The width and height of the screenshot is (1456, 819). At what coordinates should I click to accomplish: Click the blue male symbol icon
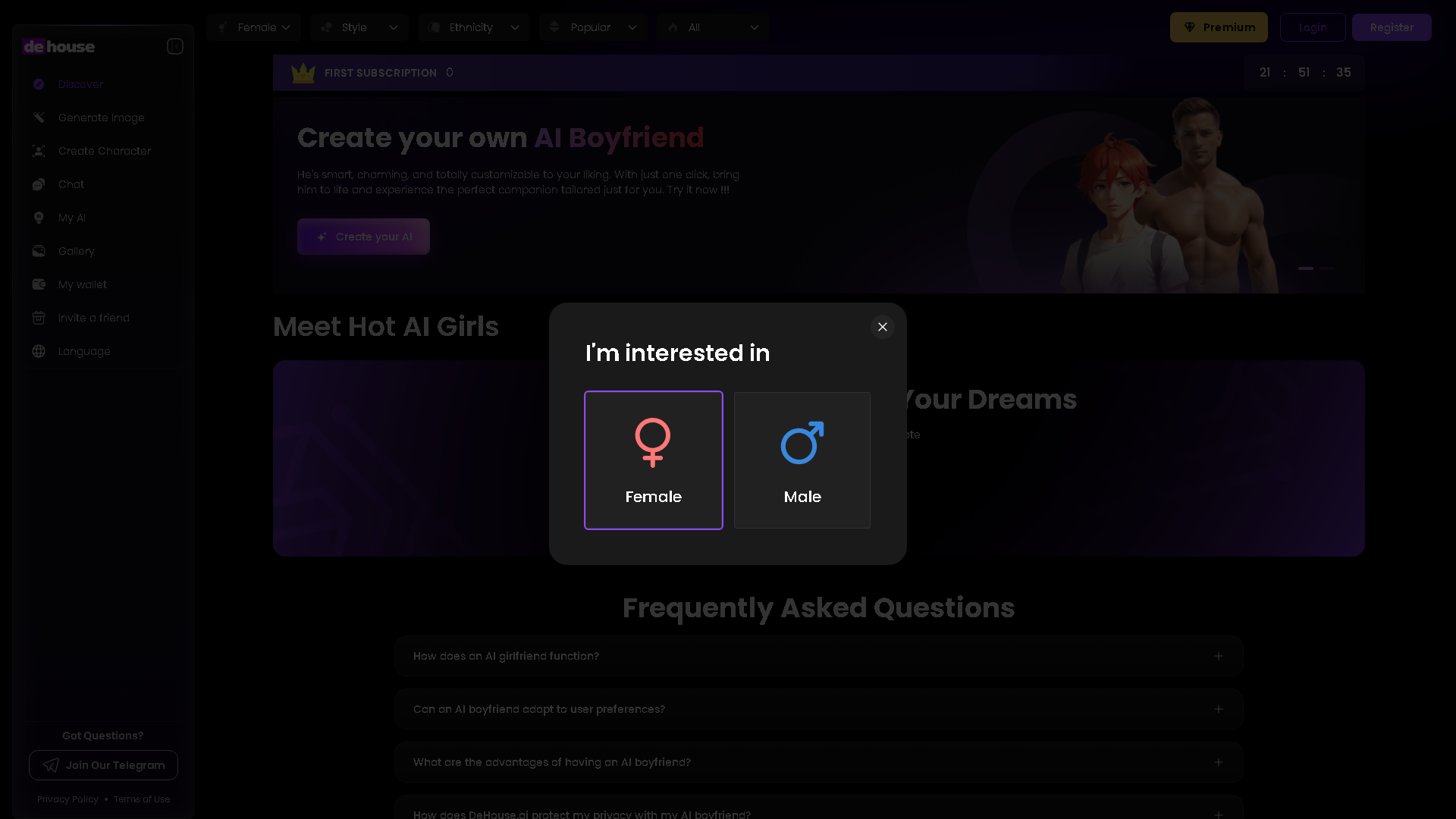[802, 442]
